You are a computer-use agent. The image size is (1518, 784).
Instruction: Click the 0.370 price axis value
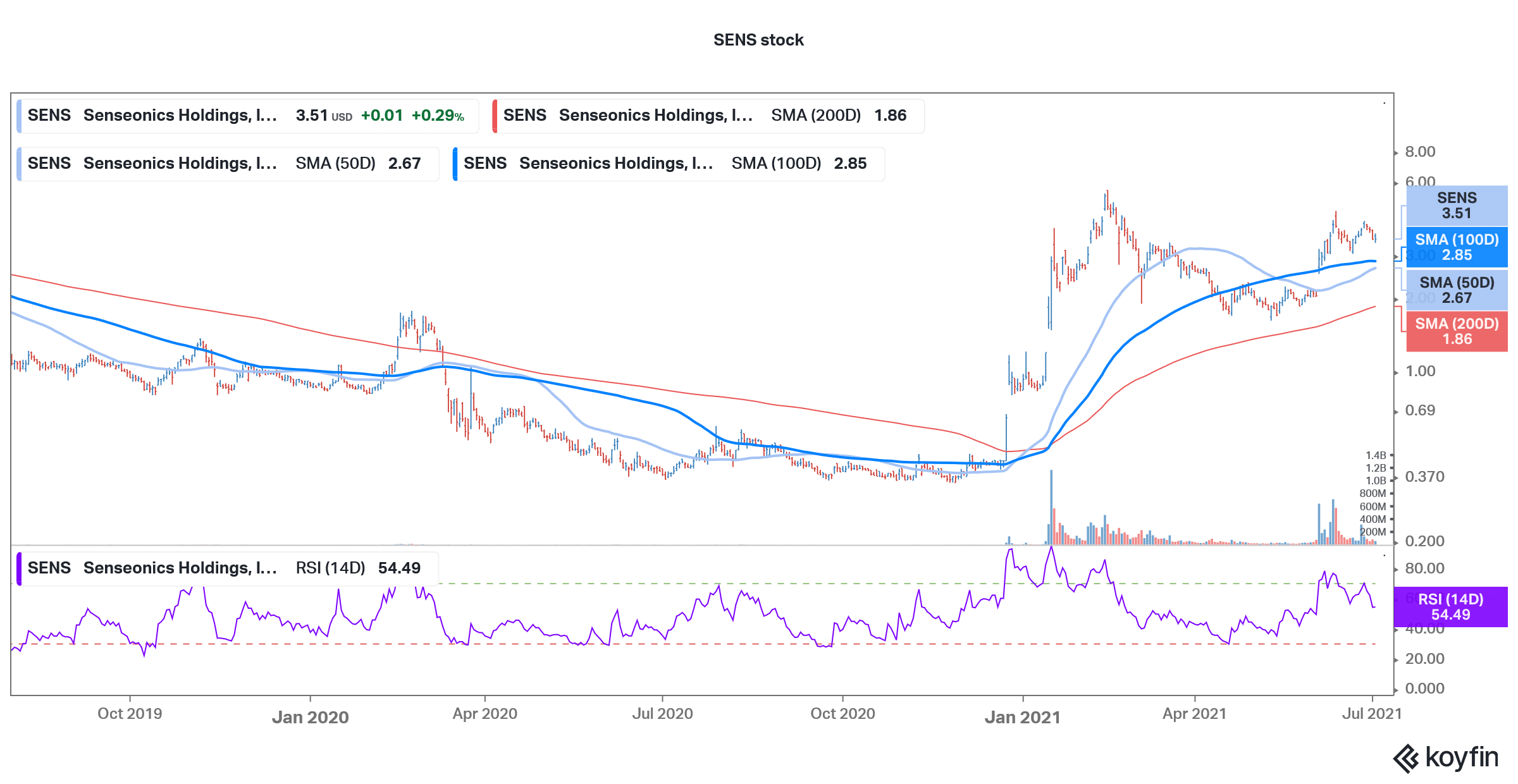(x=1424, y=477)
